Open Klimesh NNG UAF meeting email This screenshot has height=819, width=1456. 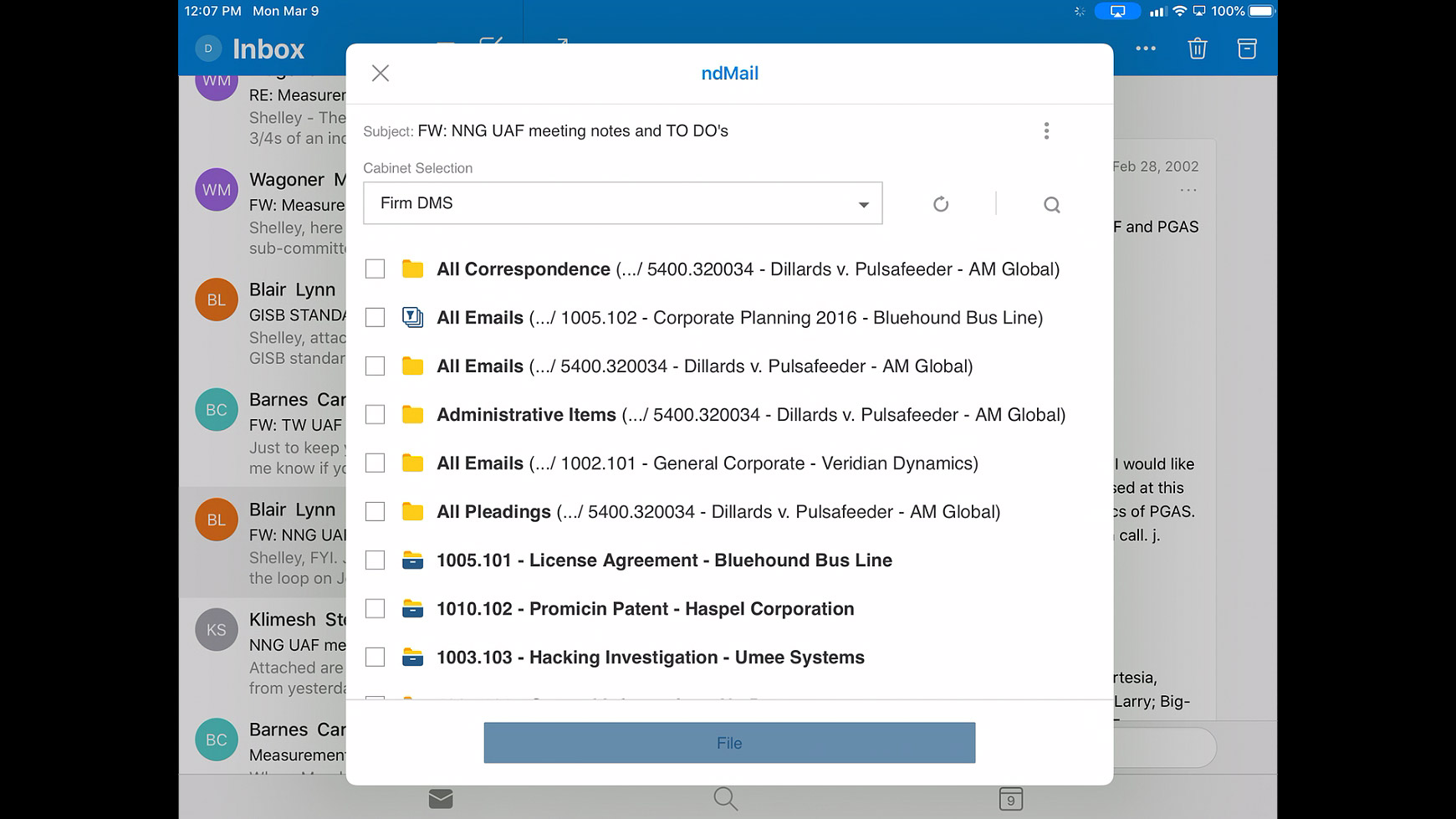(x=263, y=653)
